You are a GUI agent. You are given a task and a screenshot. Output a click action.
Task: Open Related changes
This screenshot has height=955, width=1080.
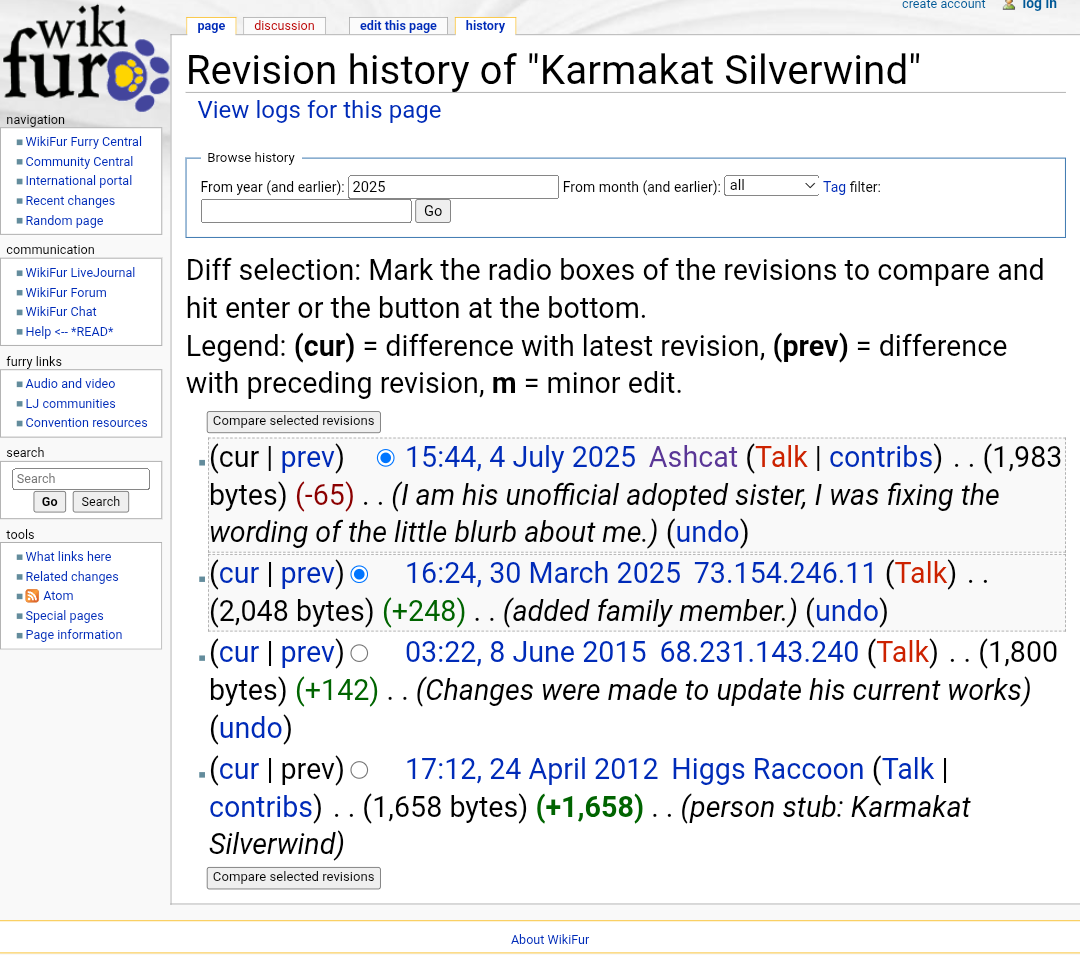pyautogui.click(x=72, y=577)
